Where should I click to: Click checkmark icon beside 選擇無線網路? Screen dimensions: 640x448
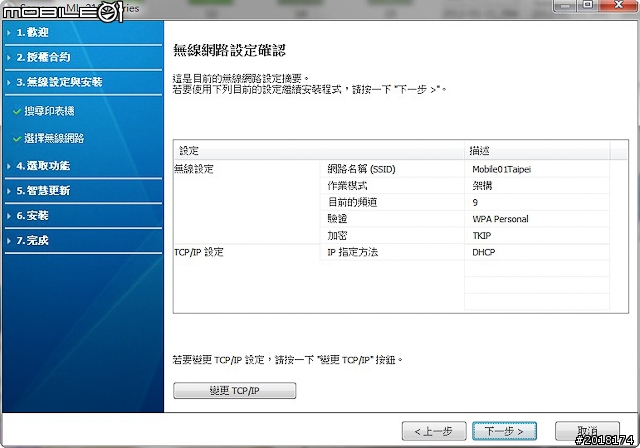click(17, 139)
